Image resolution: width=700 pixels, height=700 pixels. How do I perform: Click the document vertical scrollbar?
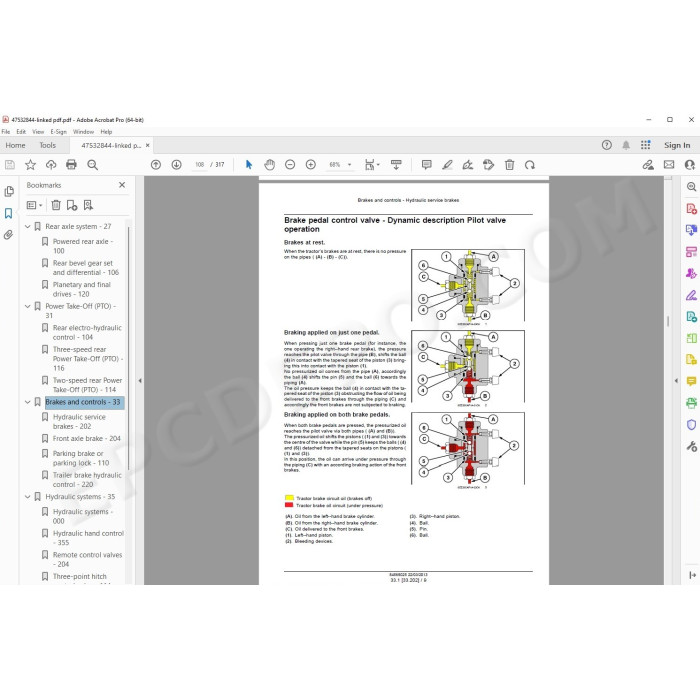tap(668, 321)
